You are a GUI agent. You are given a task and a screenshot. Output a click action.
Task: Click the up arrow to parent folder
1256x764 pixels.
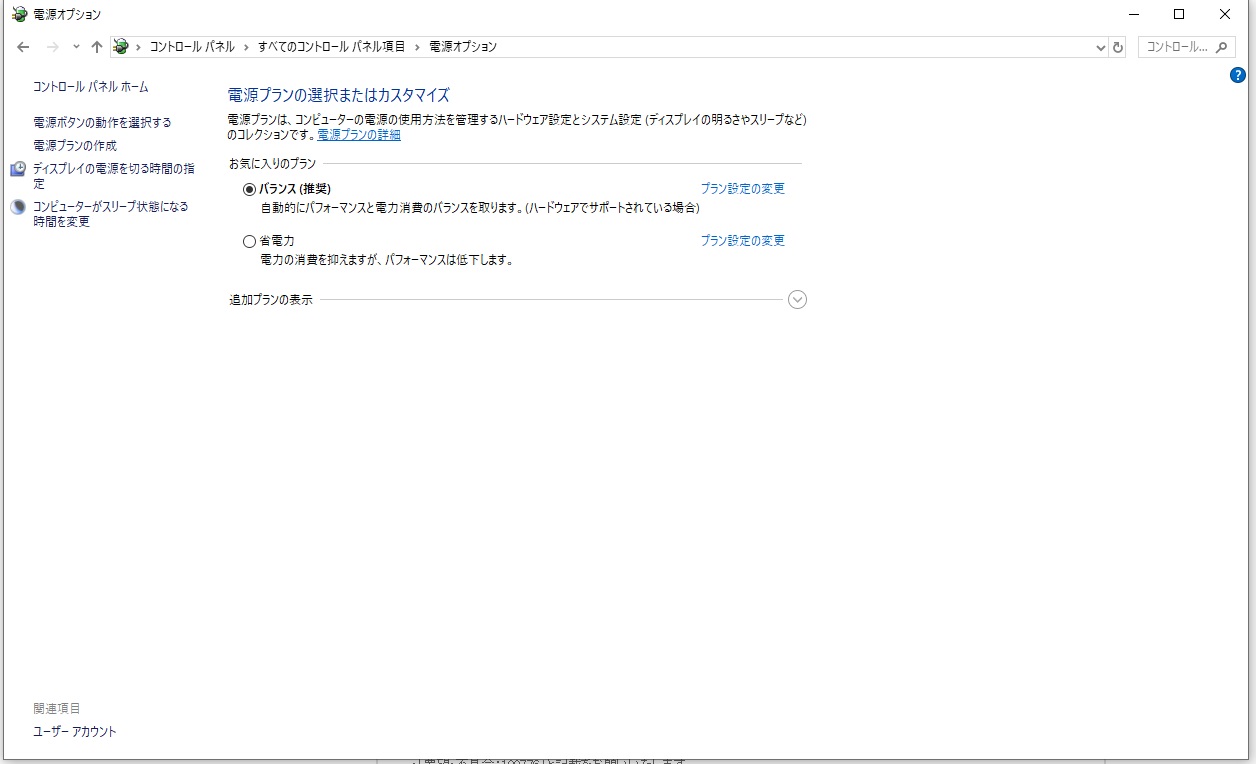(x=96, y=47)
